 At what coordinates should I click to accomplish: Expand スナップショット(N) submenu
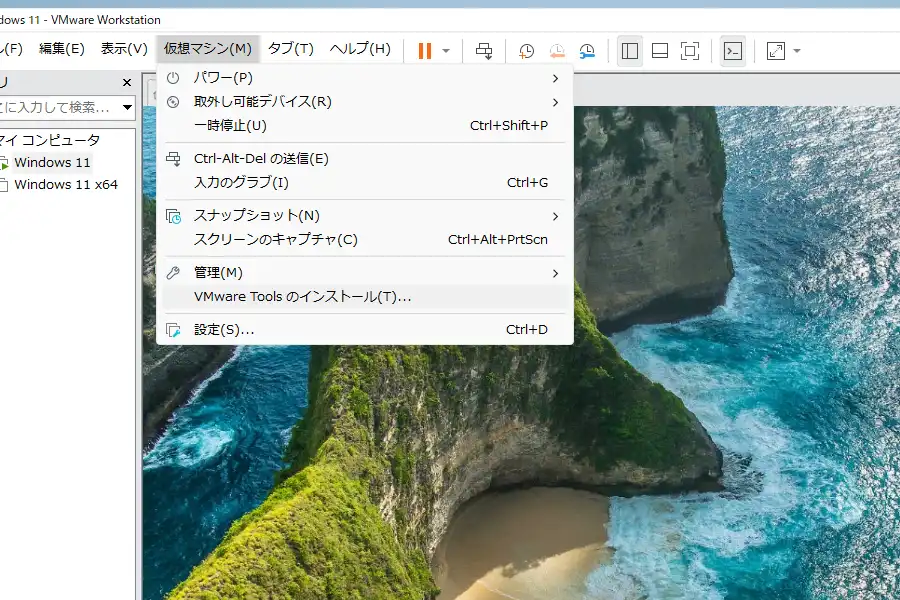(364, 216)
